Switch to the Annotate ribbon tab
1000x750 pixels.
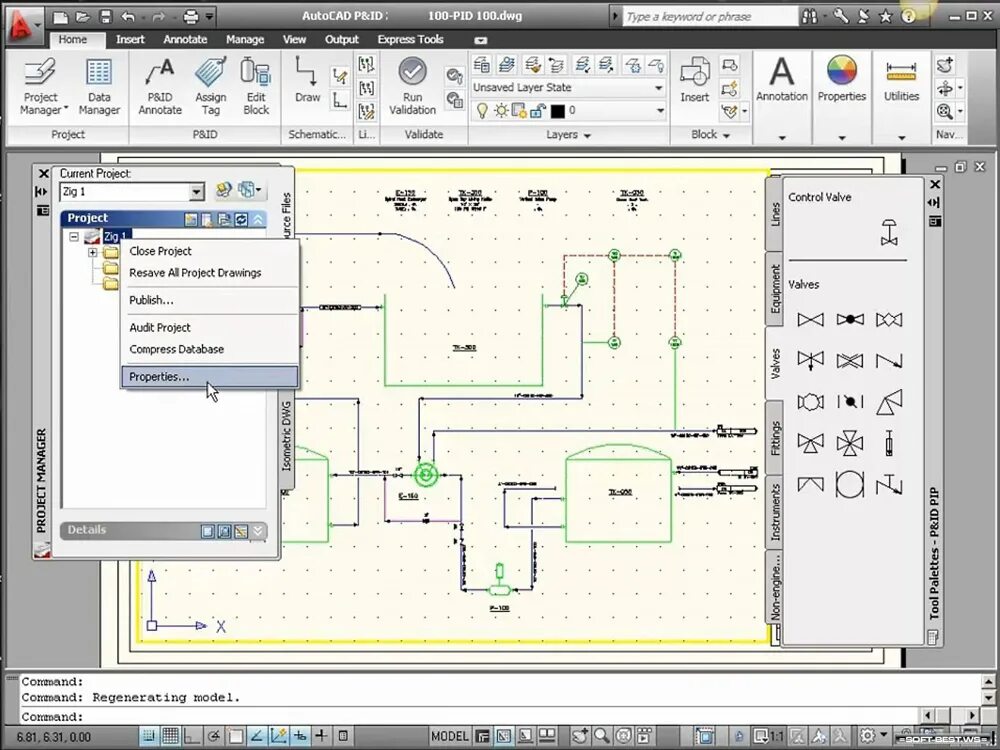coord(185,40)
